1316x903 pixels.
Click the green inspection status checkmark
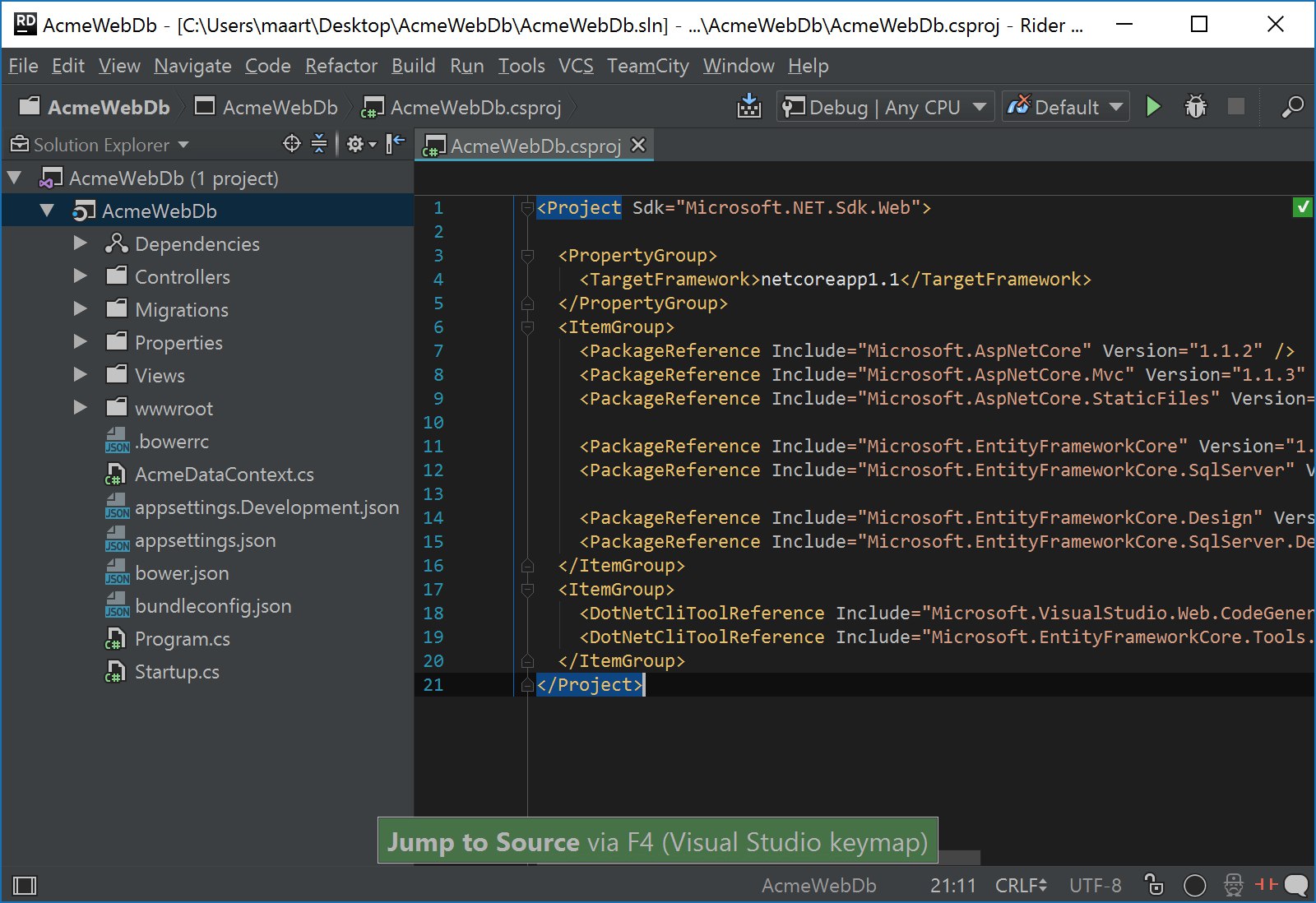[x=1302, y=207]
